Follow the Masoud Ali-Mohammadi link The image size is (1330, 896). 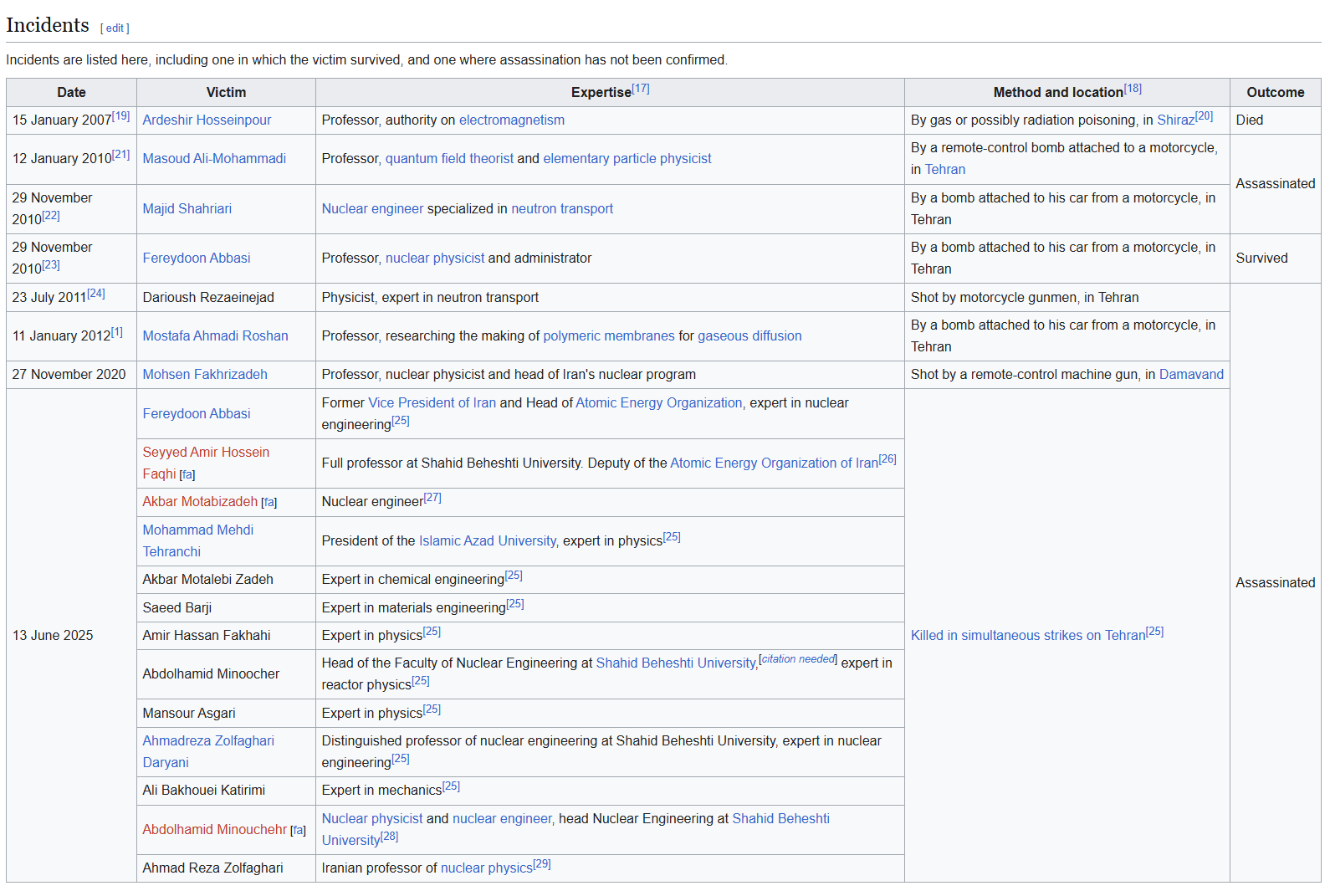[214, 159]
